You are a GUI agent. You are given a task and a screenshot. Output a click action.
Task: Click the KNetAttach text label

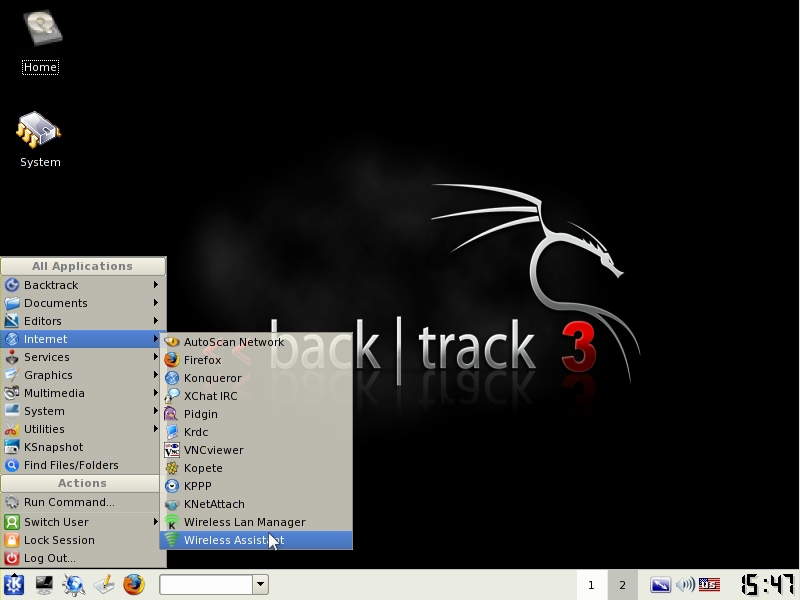click(x=214, y=504)
